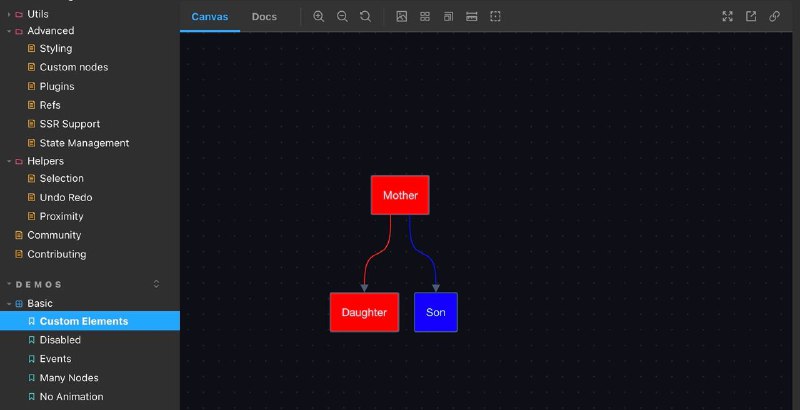The image size is (800, 410).
Task: Select the blue Son node
Action: [x=436, y=312]
